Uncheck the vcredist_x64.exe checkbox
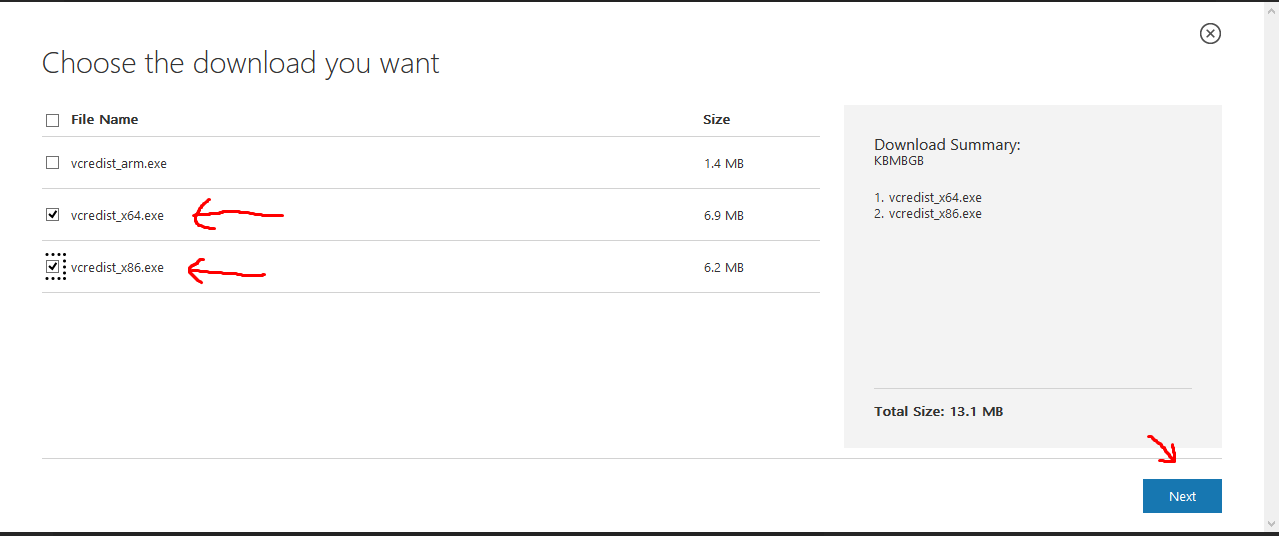This screenshot has width=1279, height=536. 53,215
